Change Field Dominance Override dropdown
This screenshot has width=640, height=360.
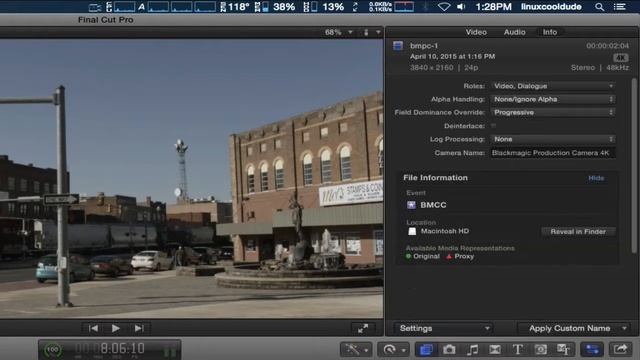click(x=553, y=112)
